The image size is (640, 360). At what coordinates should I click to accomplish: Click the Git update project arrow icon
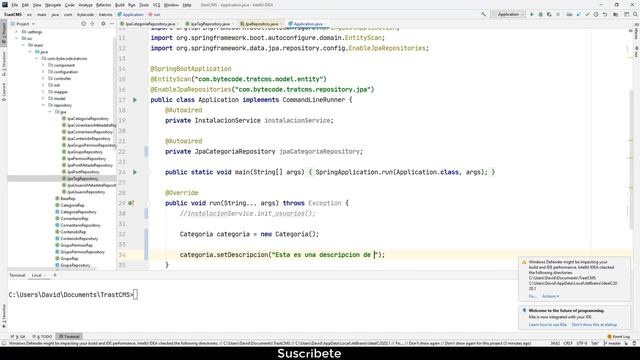click(578, 14)
